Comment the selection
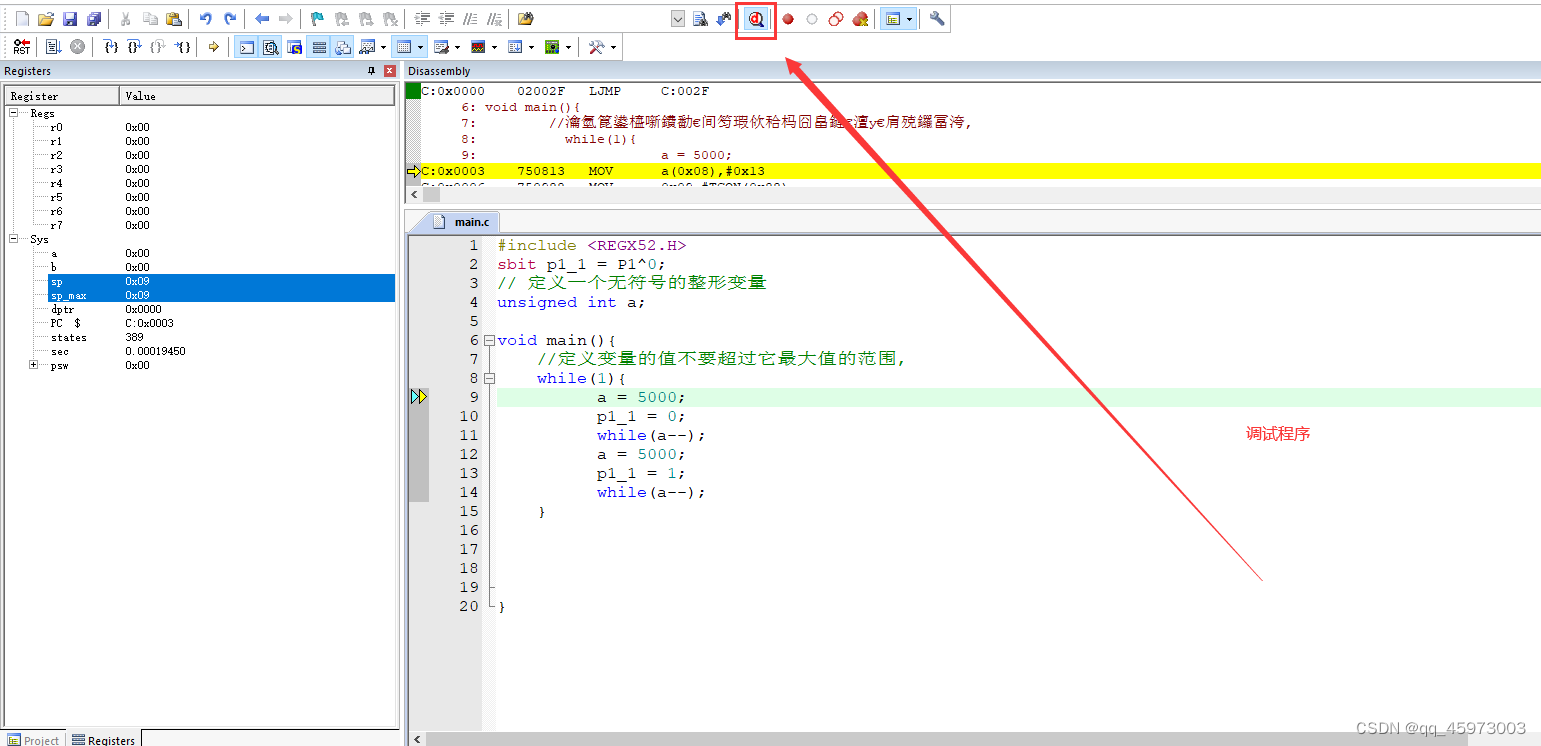The width and height of the screenshot is (1541, 746). click(x=470, y=18)
